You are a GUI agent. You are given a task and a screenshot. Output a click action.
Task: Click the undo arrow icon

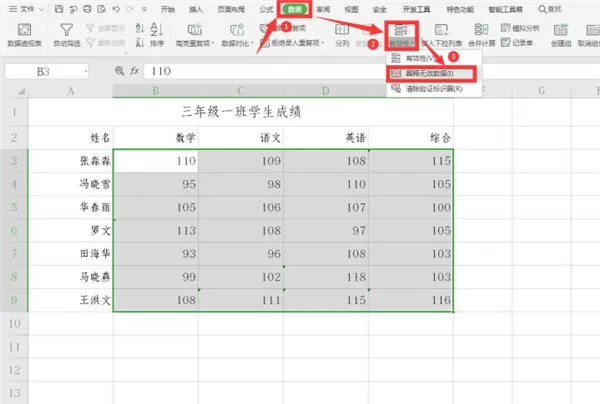click(x=116, y=9)
